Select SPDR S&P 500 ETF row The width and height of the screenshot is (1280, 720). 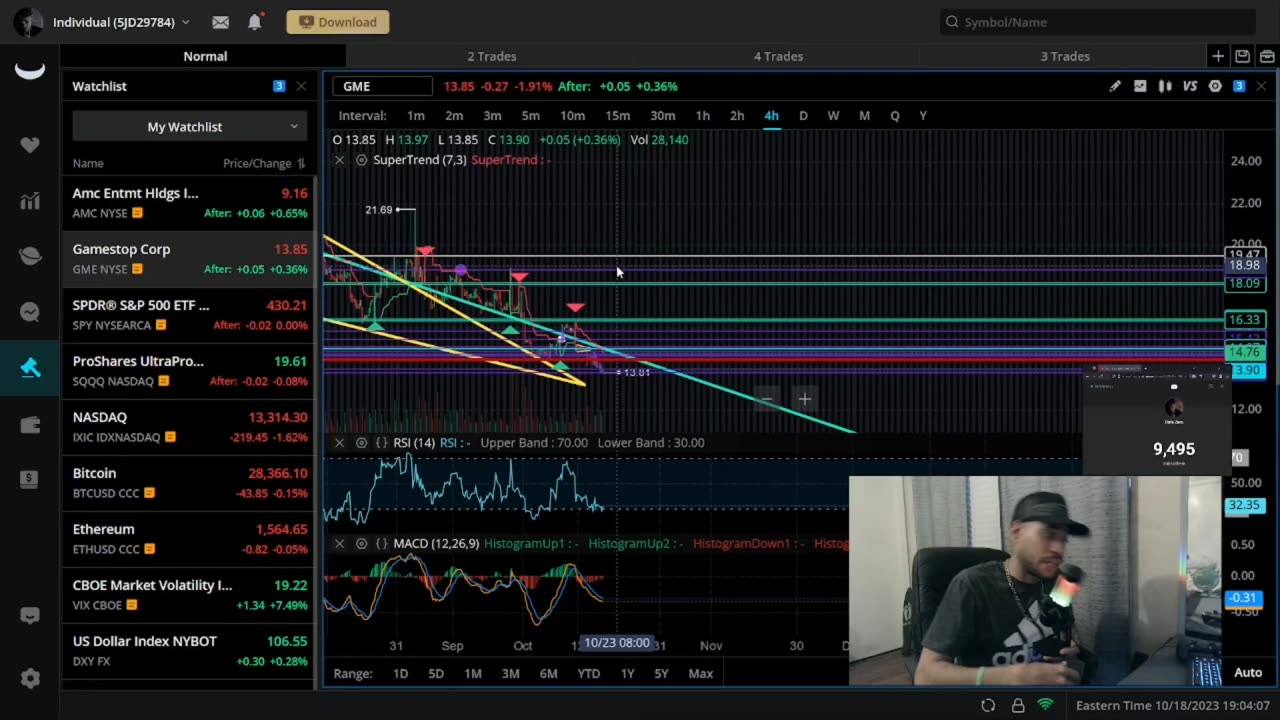pos(189,314)
